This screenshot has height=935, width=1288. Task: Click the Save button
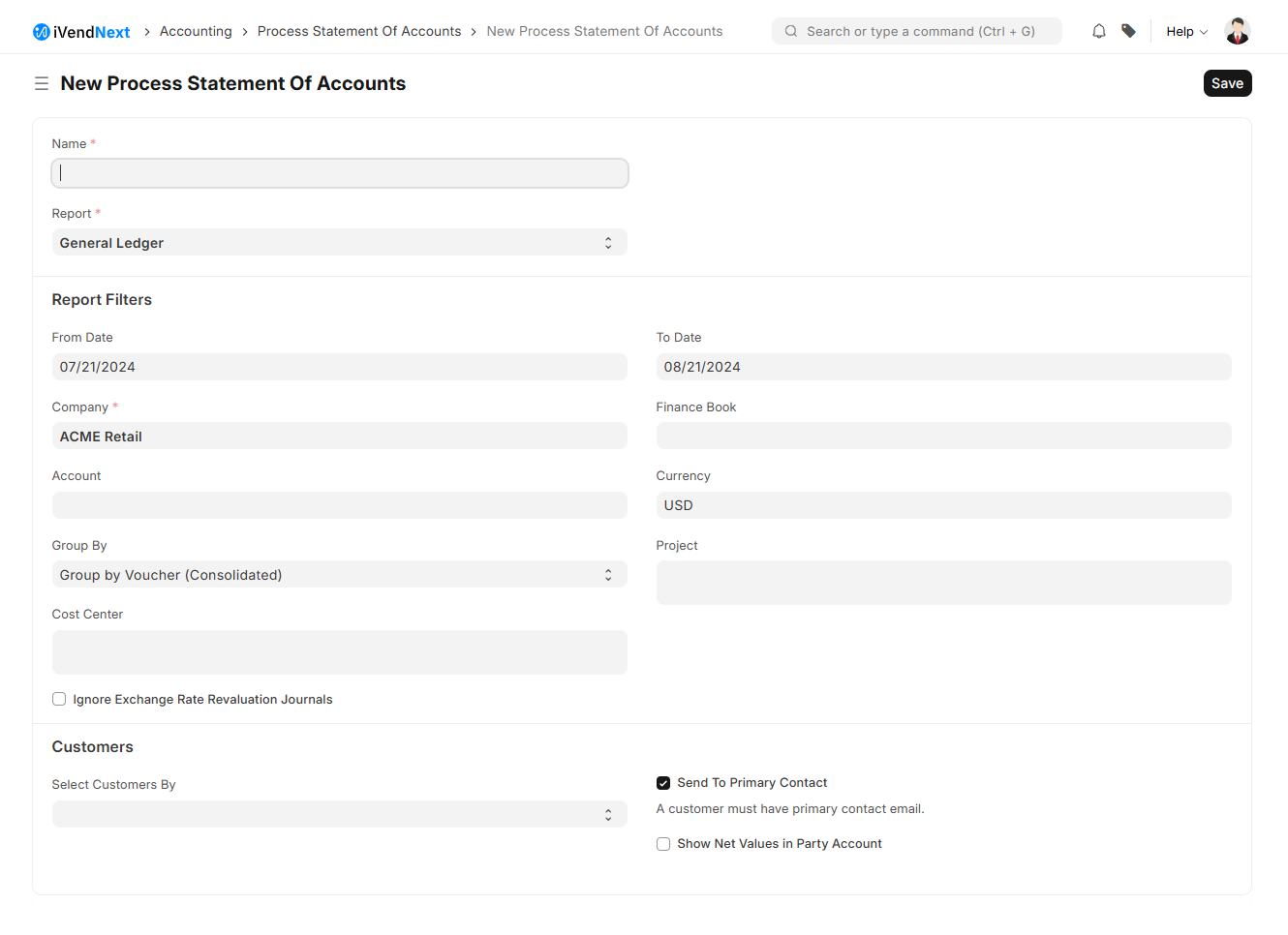tap(1227, 83)
